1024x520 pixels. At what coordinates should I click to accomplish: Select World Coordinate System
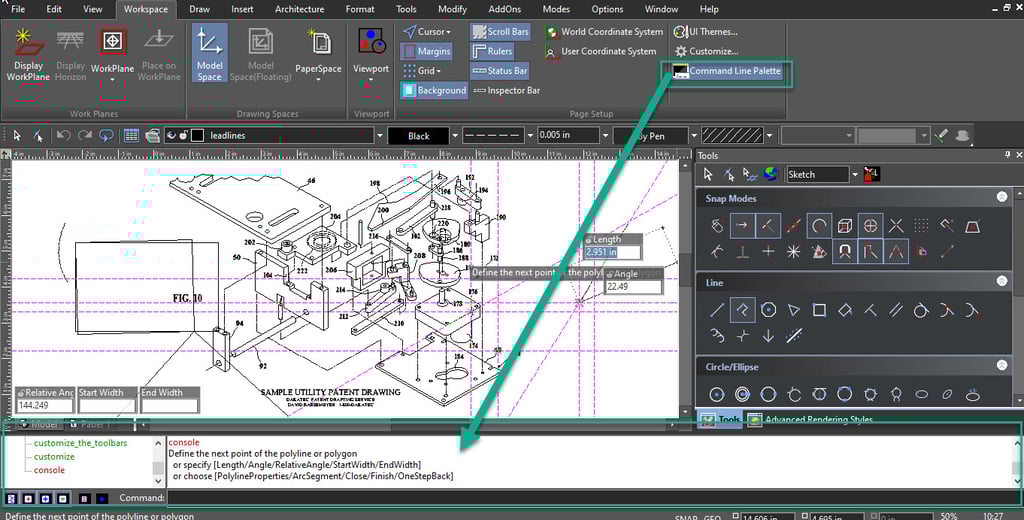tap(605, 31)
